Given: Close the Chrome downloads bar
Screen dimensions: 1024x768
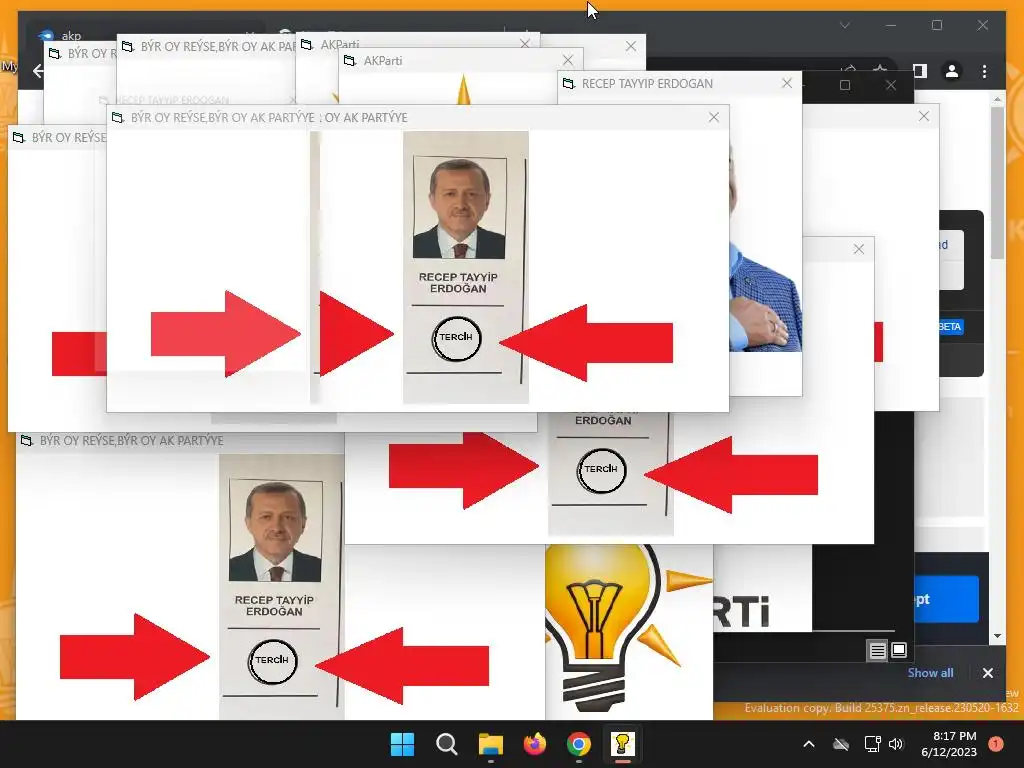Looking at the screenshot, I should click(987, 673).
